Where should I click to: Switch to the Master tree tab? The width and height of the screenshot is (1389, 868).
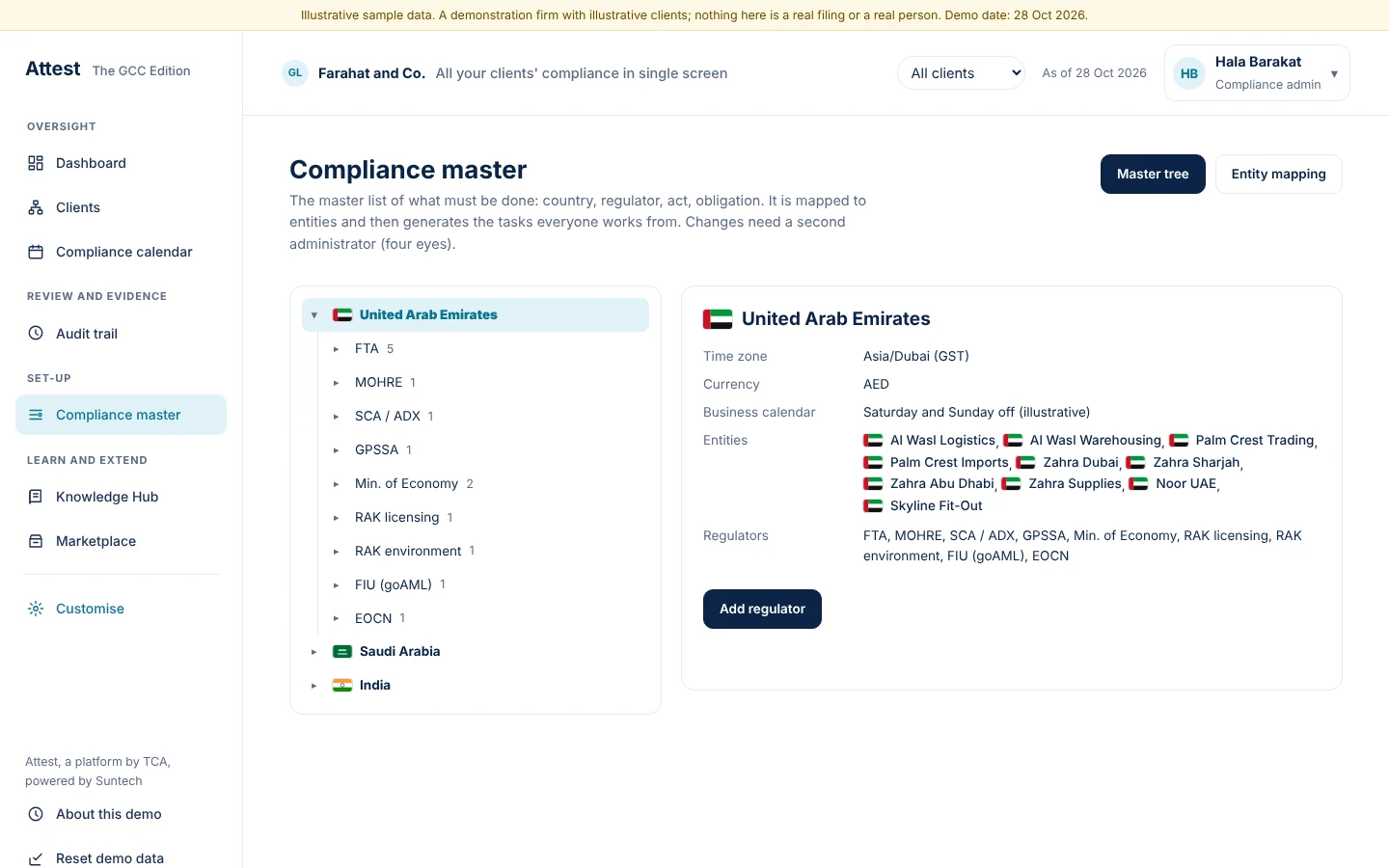tap(1153, 175)
